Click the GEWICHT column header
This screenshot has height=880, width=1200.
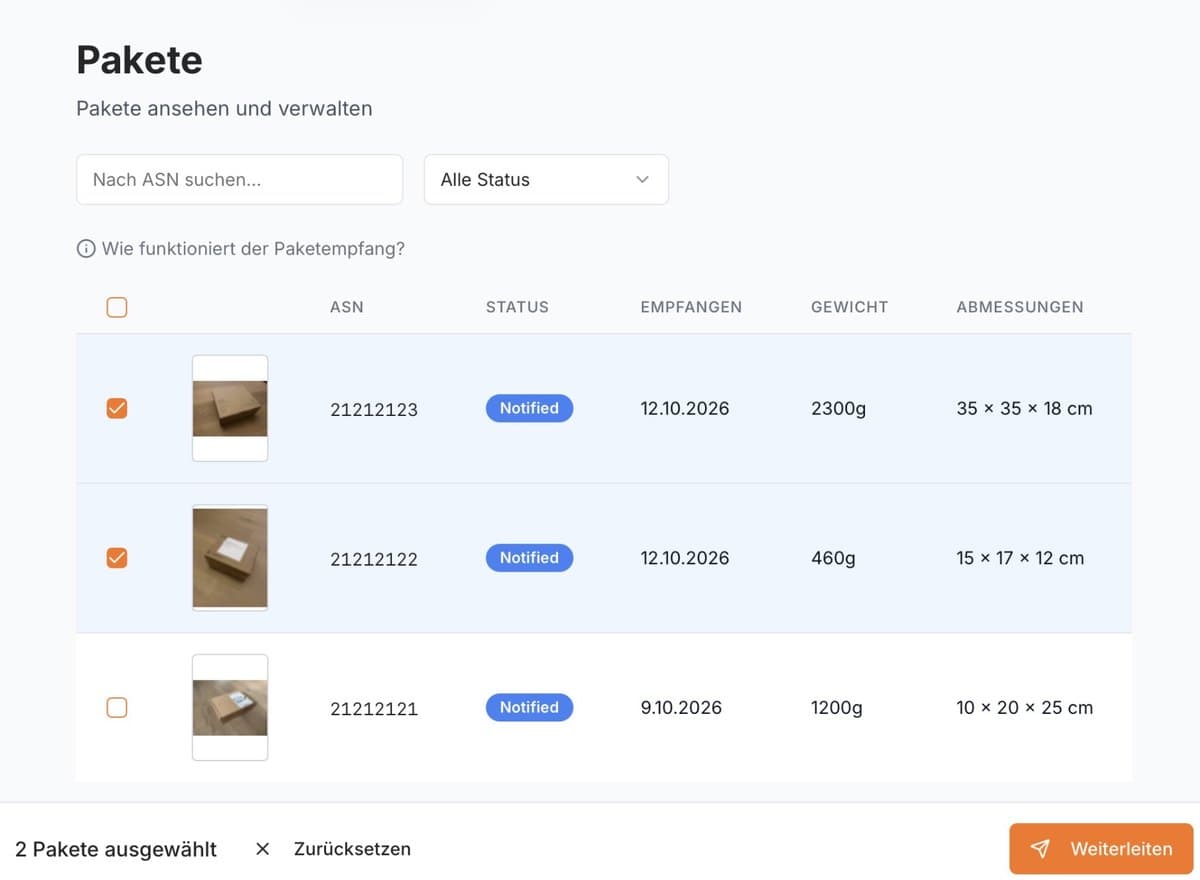tap(849, 307)
